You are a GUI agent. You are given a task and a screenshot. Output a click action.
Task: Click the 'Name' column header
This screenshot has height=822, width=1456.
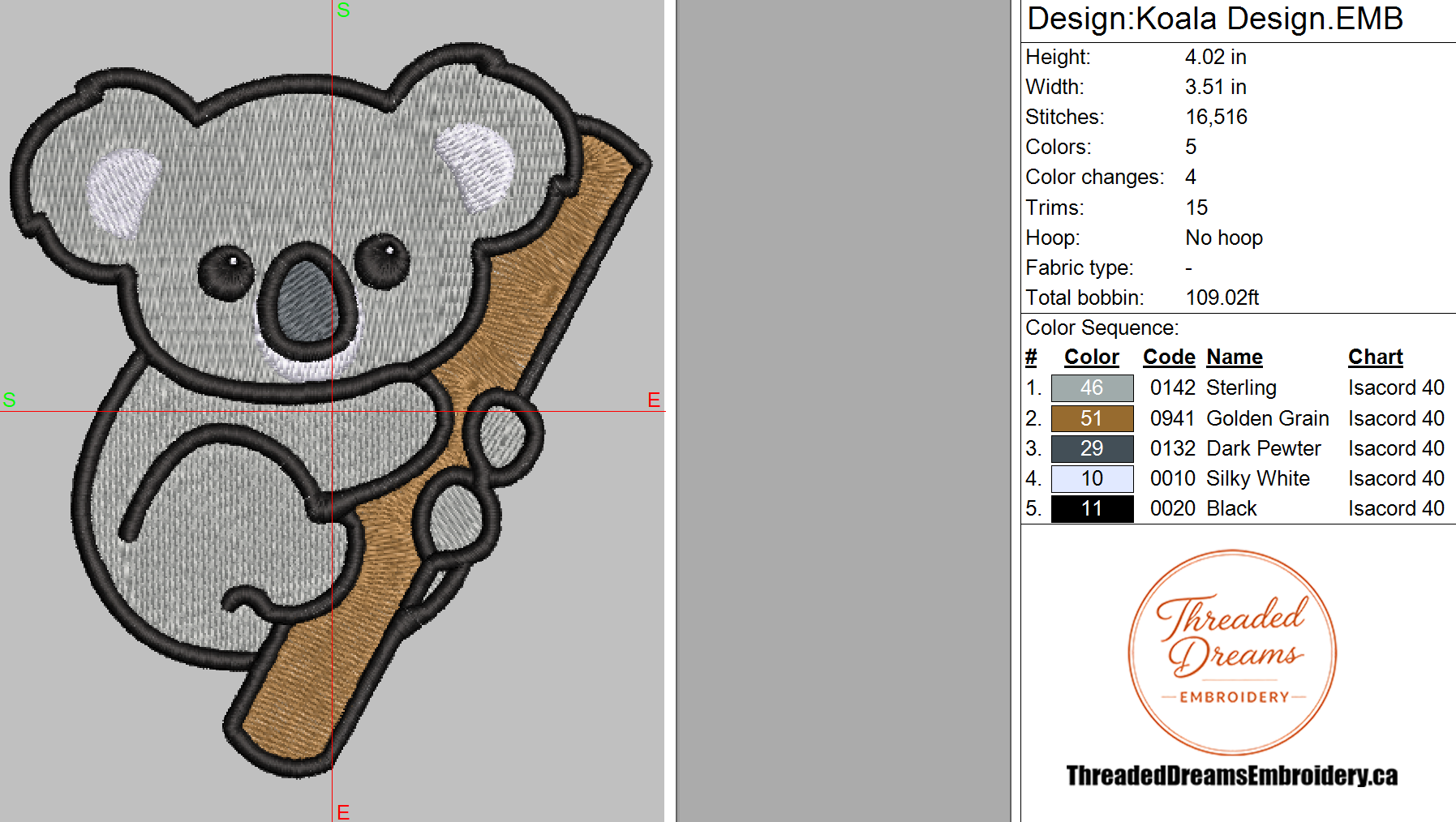point(1235,357)
